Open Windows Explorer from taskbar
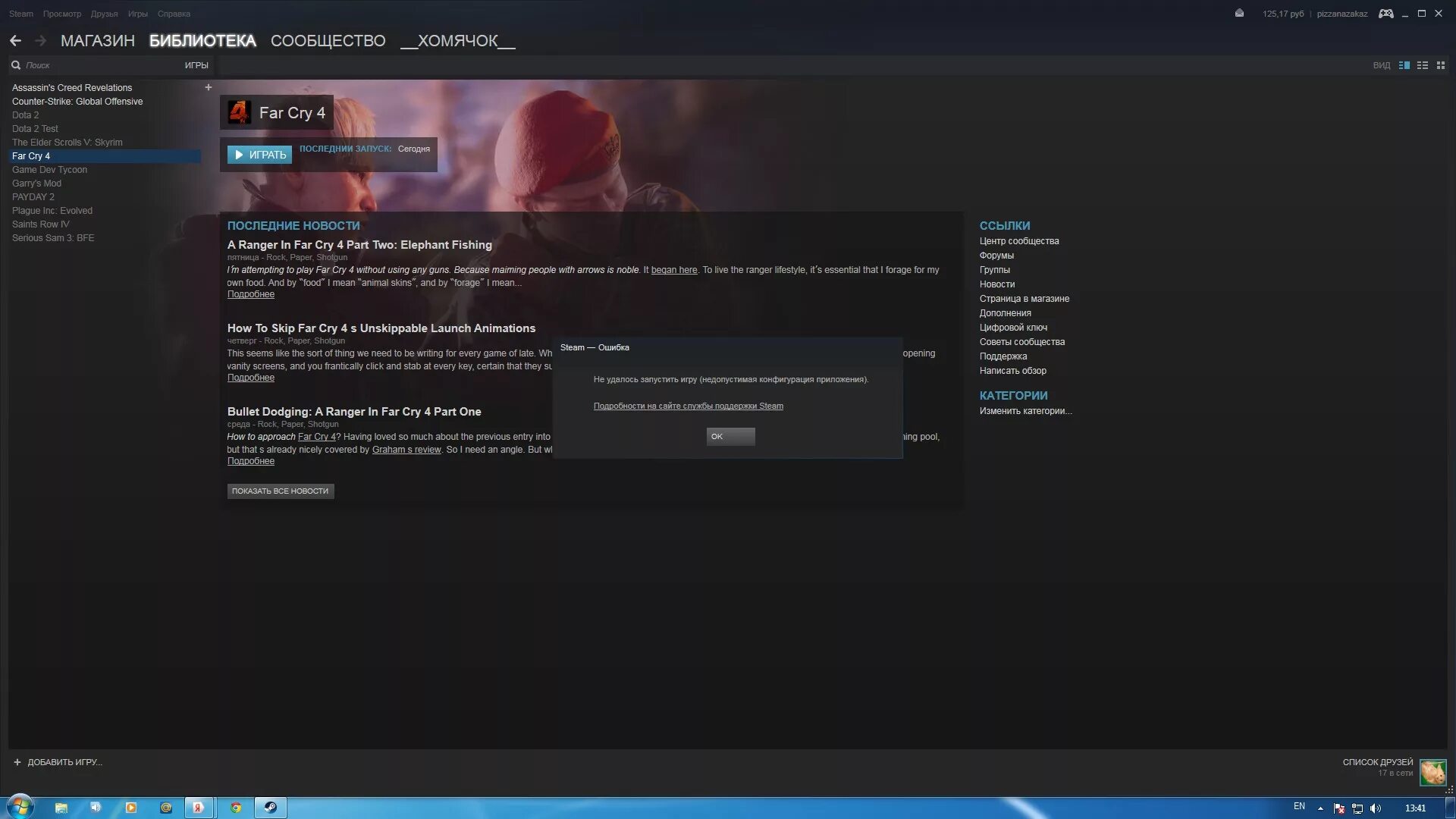 coord(61,808)
